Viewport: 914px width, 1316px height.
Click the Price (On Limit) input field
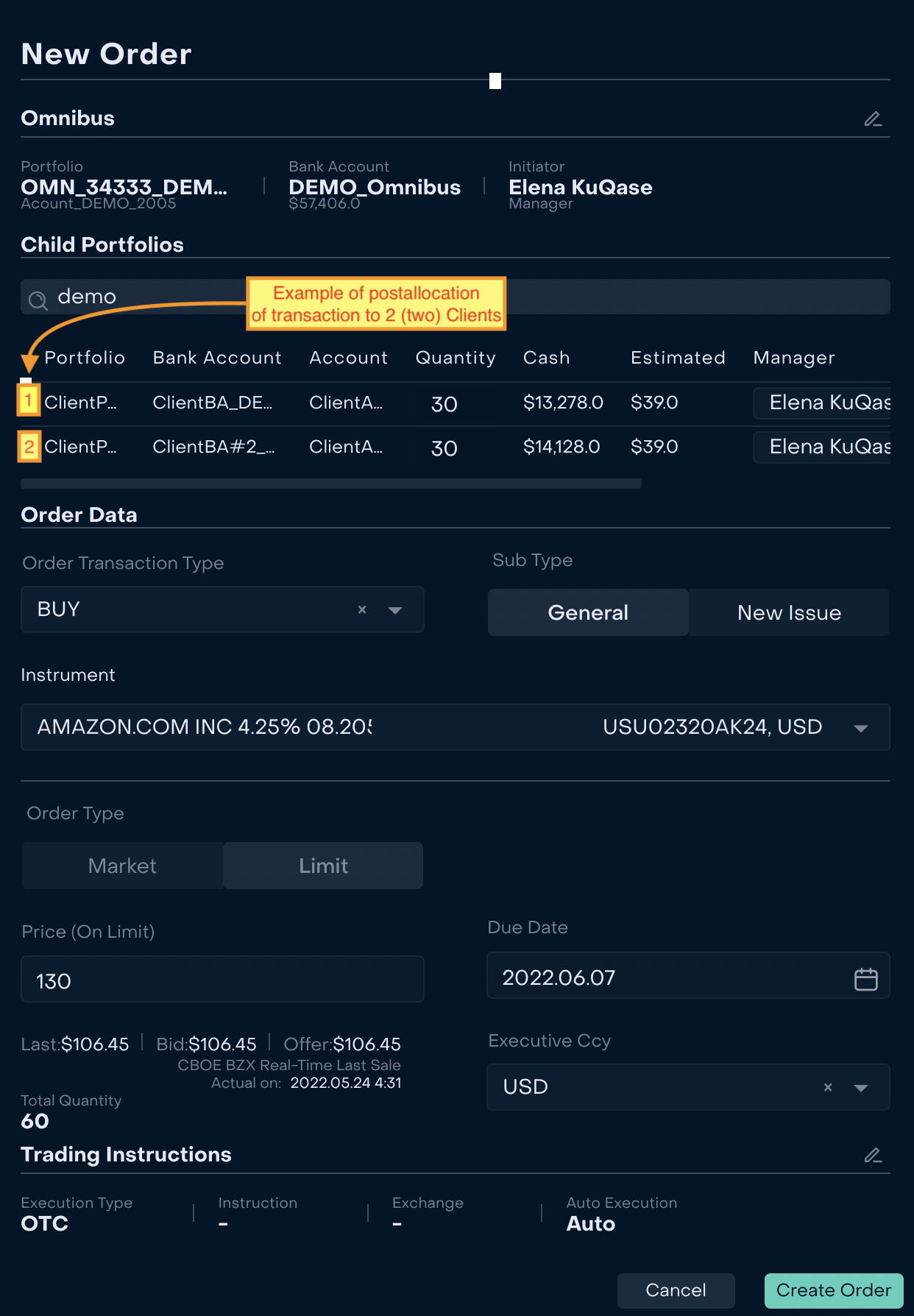pyautogui.click(x=222, y=980)
